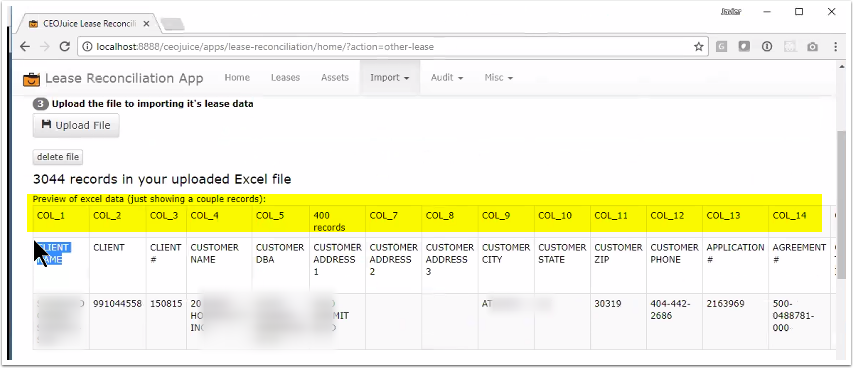Click the 2163969 application cell
This screenshot has width=853, height=368.
pos(735,321)
